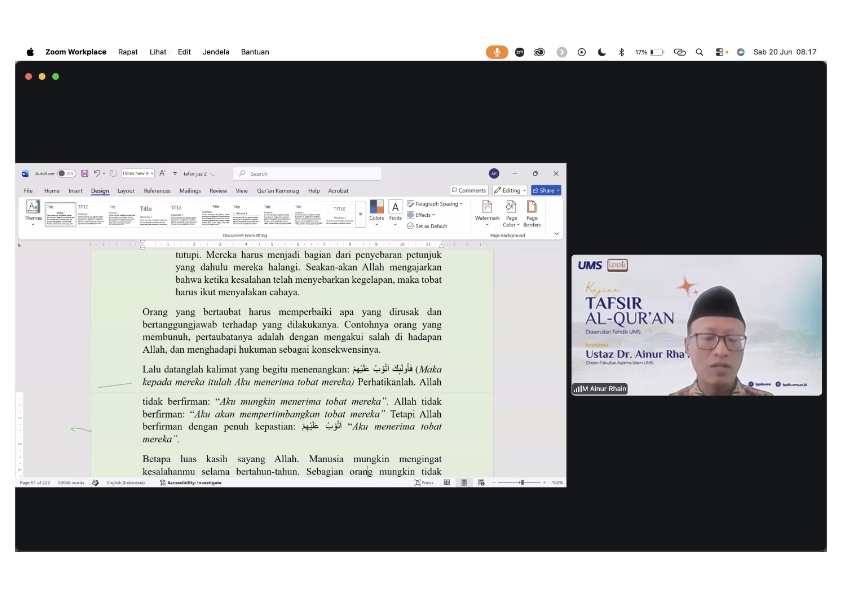The width and height of the screenshot is (842, 595).
Task: Toggle the Zoom microphone mute button
Action: point(497,52)
